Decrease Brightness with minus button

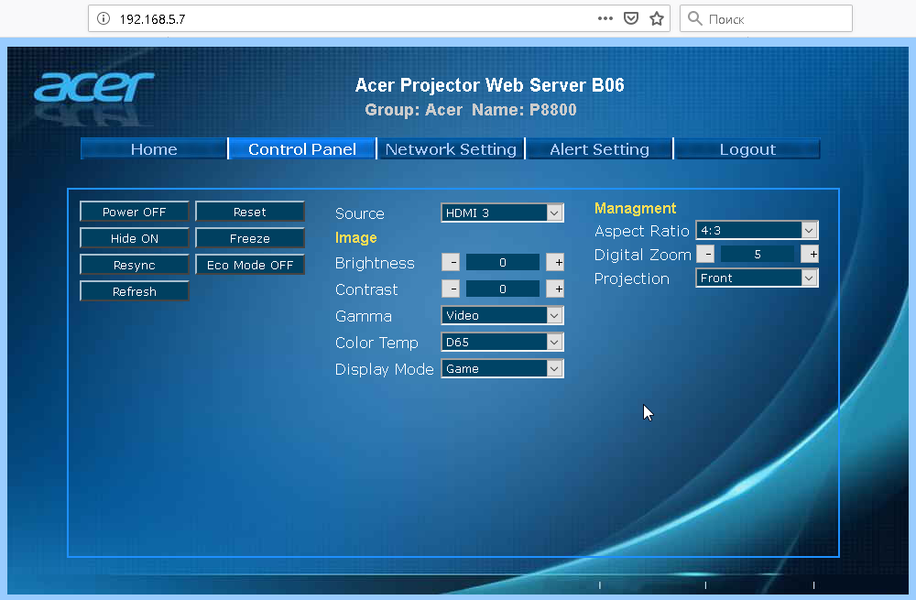tap(450, 262)
